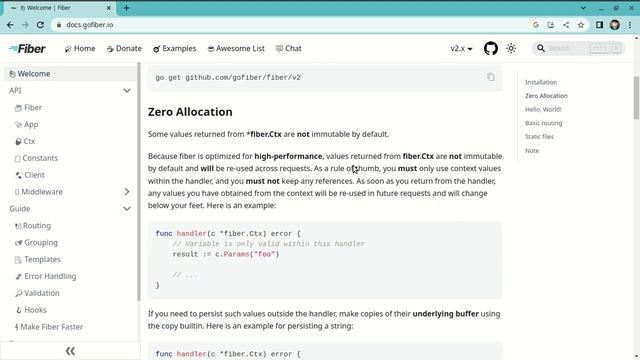This screenshot has width=640, height=360.
Task: Select Welcome in the sidebar
Action: (x=70, y=74)
